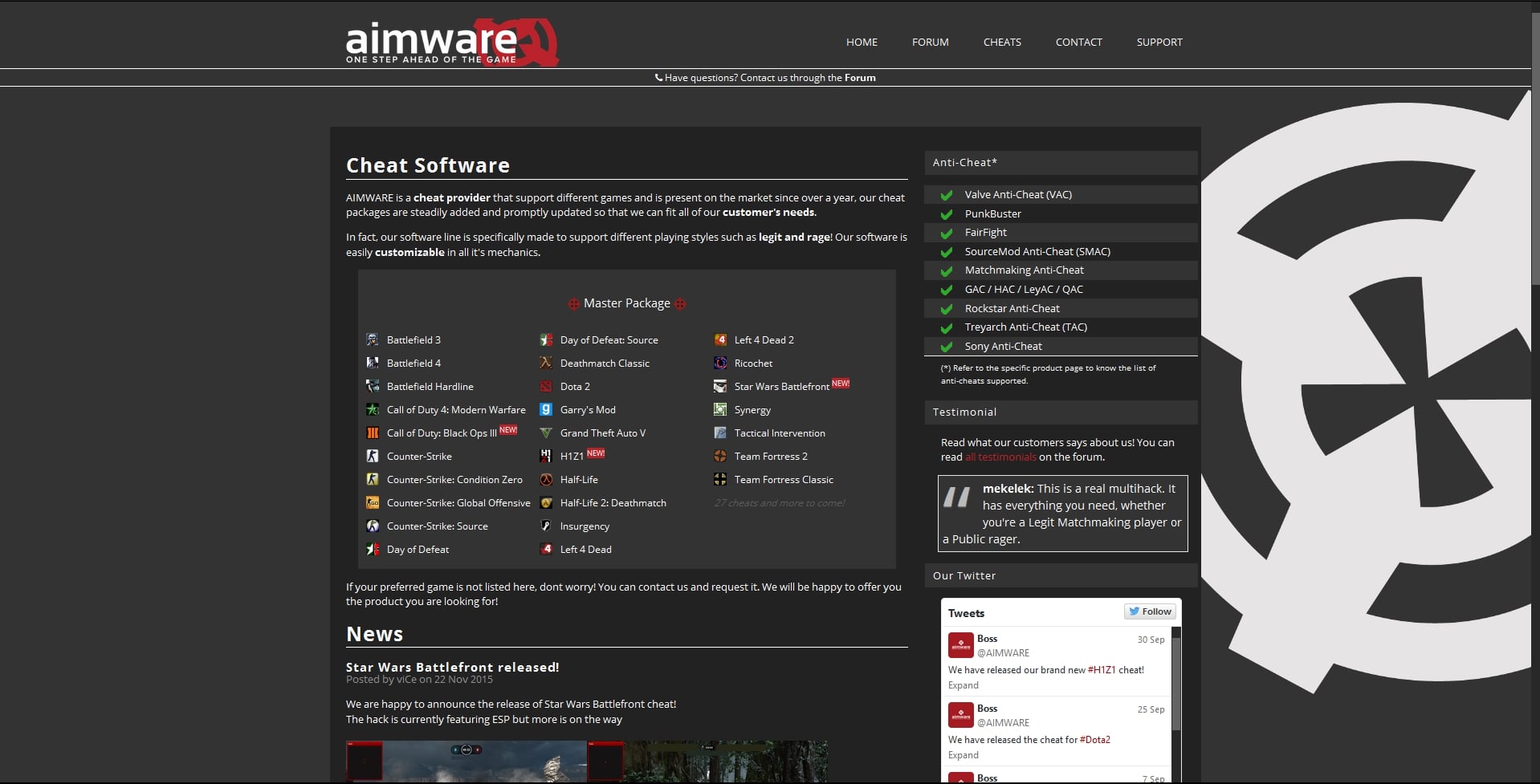Click the Synergy game icon
Viewport: 1540px width, 784px height.
tap(720, 409)
